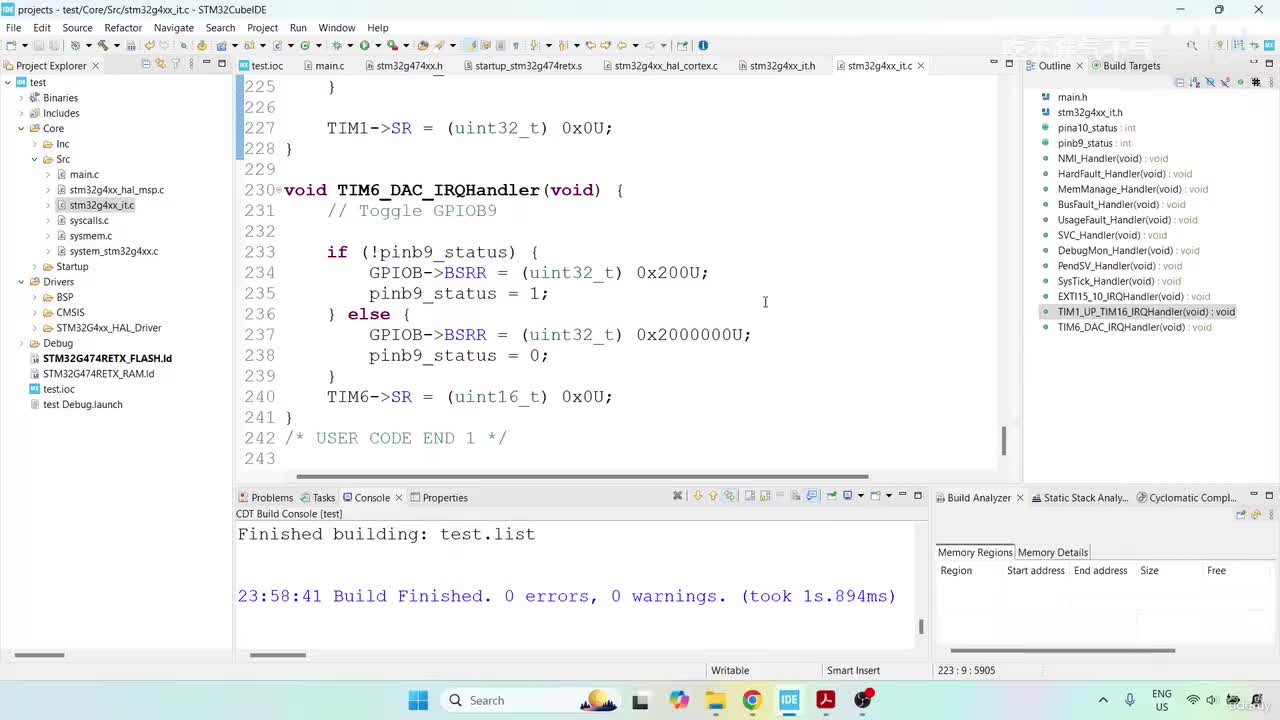Expand the CMSIS folder under Drivers
The height and width of the screenshot is (720, 1280).
click(x=34, y=312)
